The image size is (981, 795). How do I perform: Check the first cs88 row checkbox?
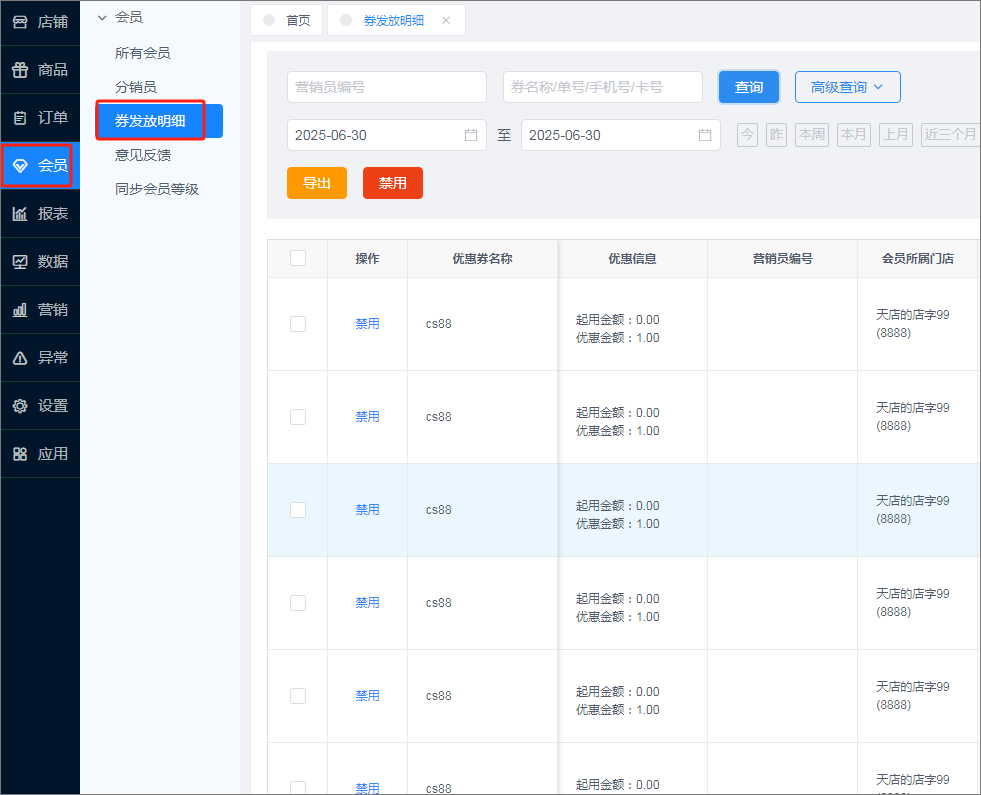[298, 324]
